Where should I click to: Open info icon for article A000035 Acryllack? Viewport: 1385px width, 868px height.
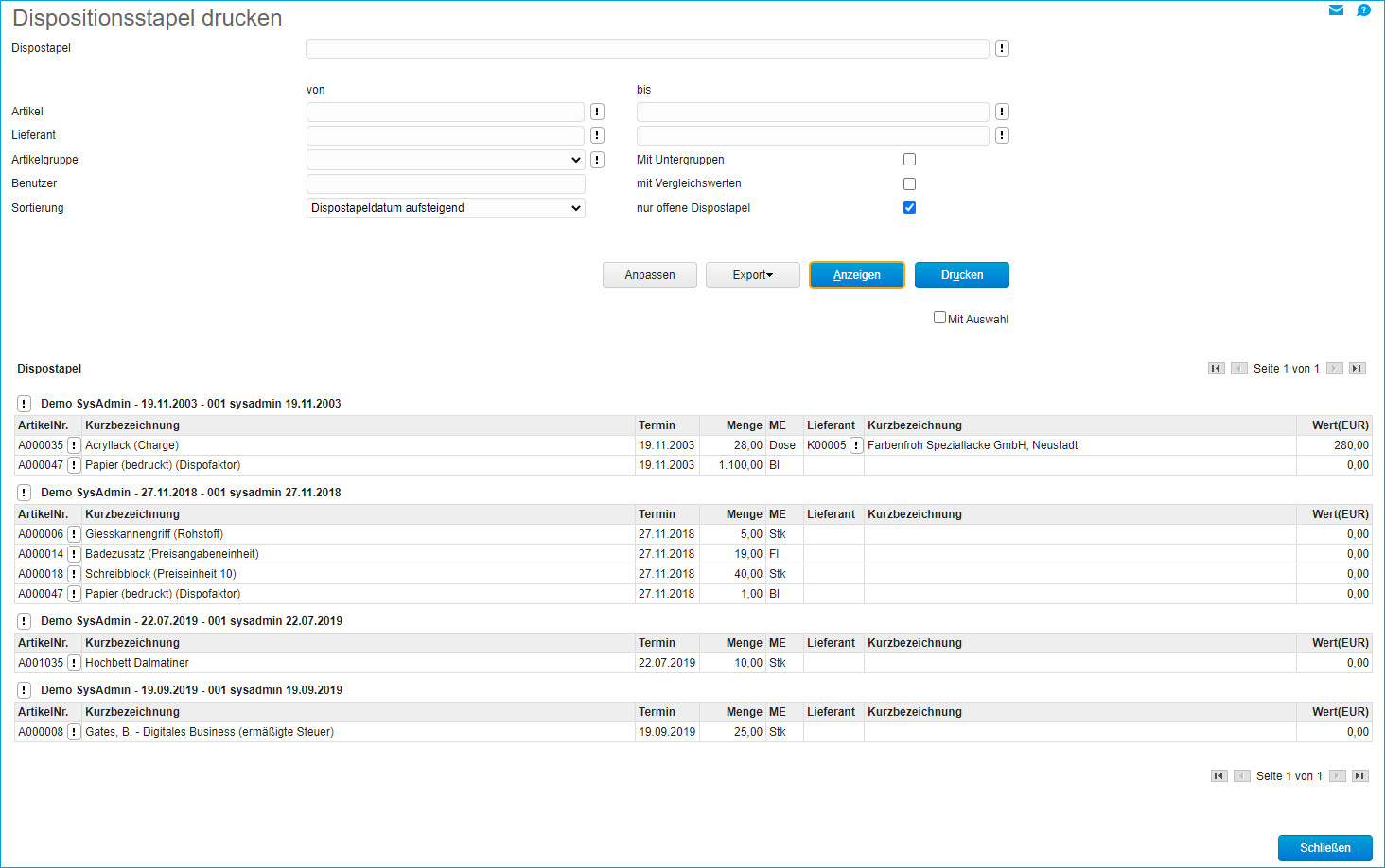74,445
